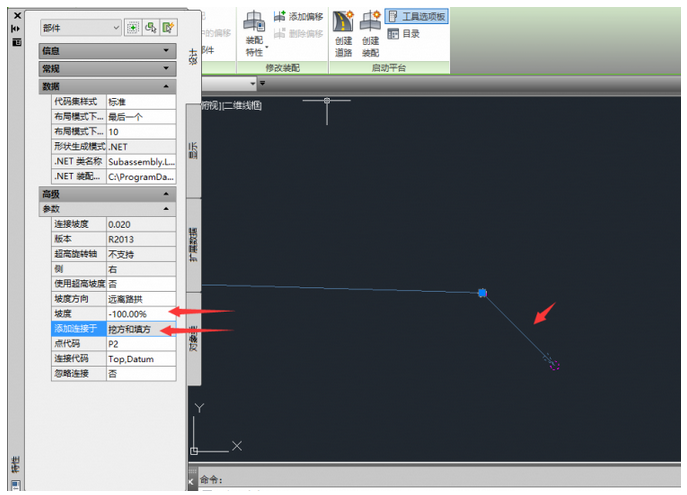The image size is (687, 495).
Task: Open the 目录 catalog button
Action: click(404, 34)
